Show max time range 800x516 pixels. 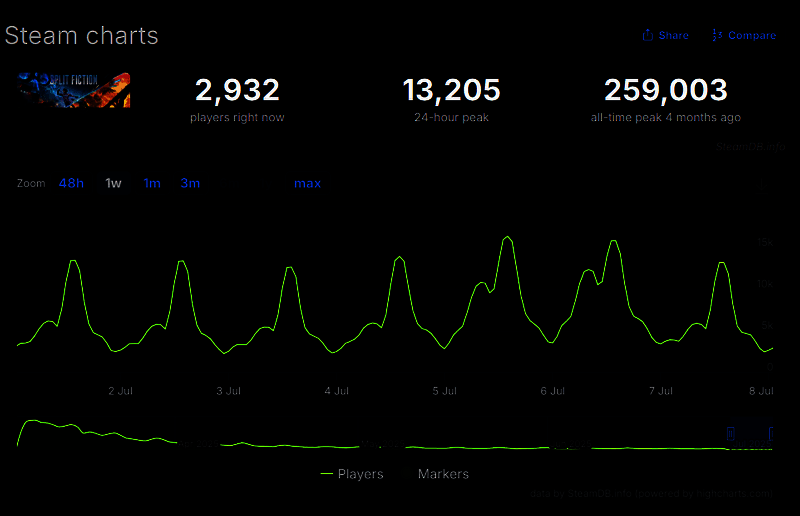pos(307,183)
